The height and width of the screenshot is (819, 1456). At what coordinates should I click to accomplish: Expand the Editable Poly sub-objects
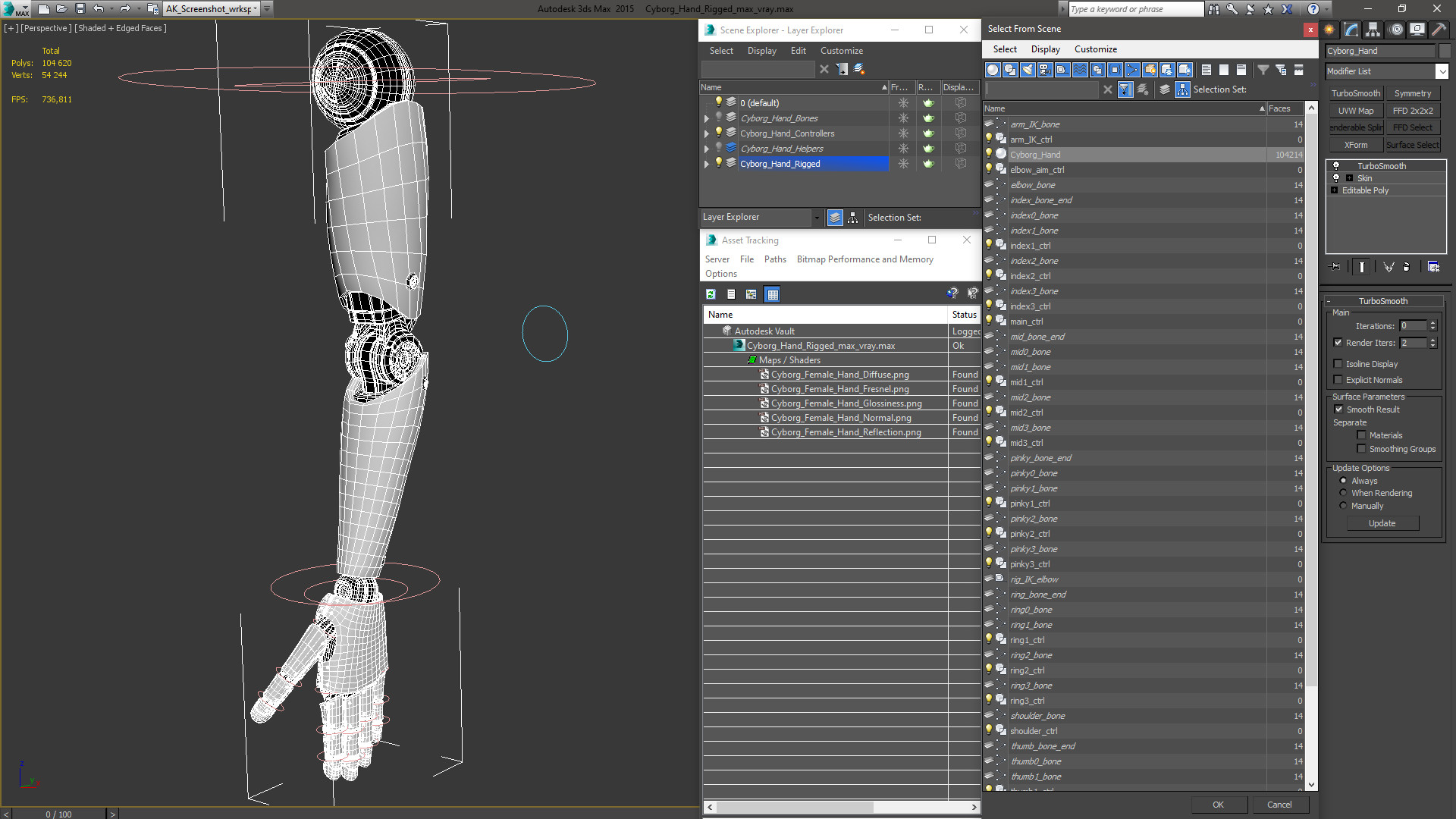tap(1334, 190)
